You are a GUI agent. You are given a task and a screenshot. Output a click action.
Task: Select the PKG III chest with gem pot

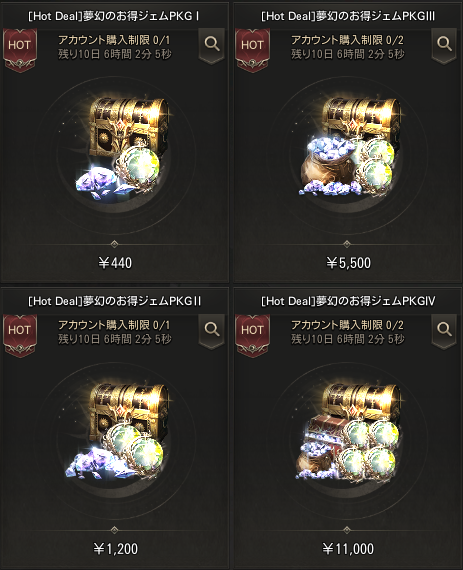point(351,145)
